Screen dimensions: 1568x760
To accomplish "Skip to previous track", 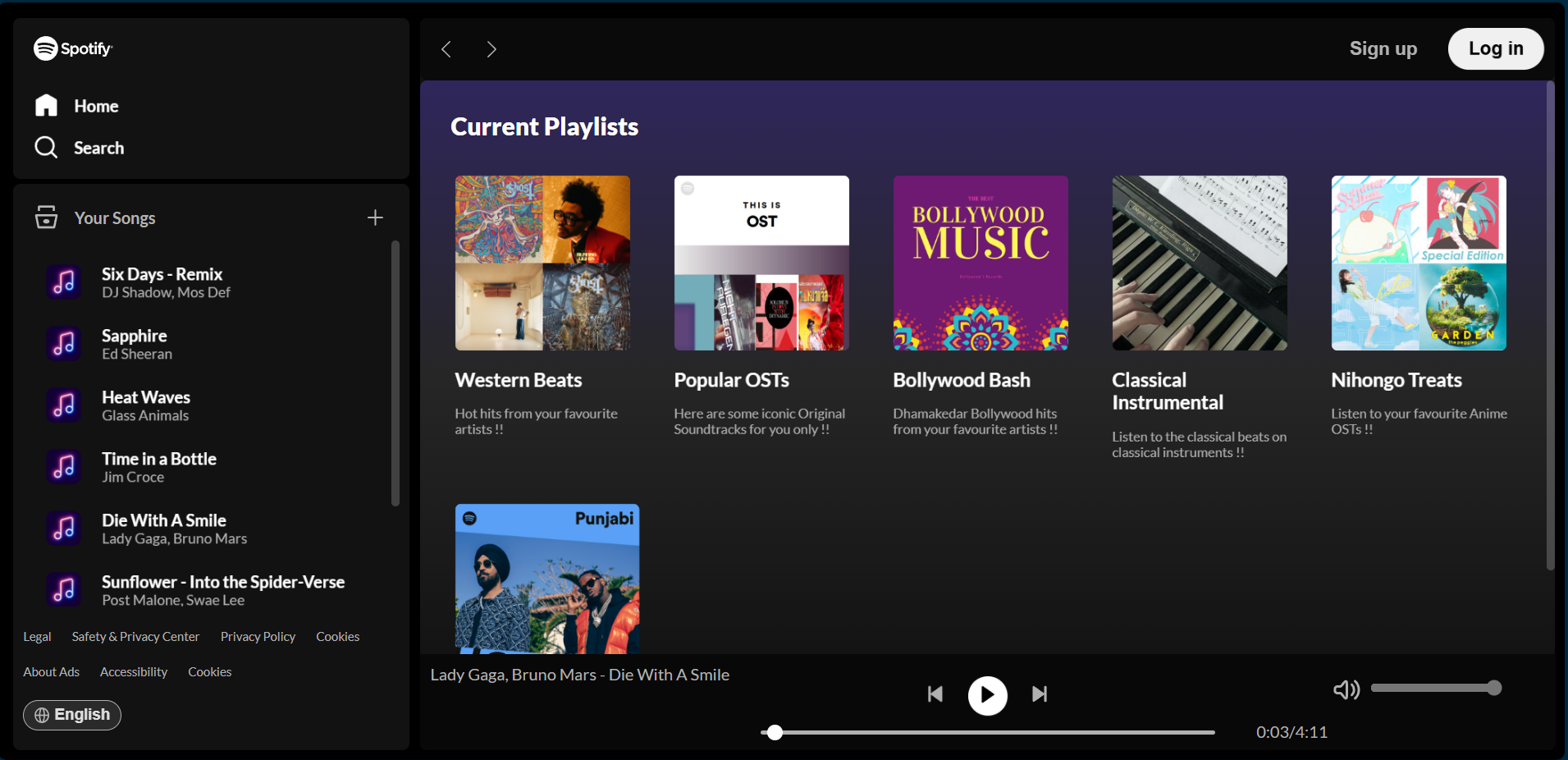I will (935, 694).
